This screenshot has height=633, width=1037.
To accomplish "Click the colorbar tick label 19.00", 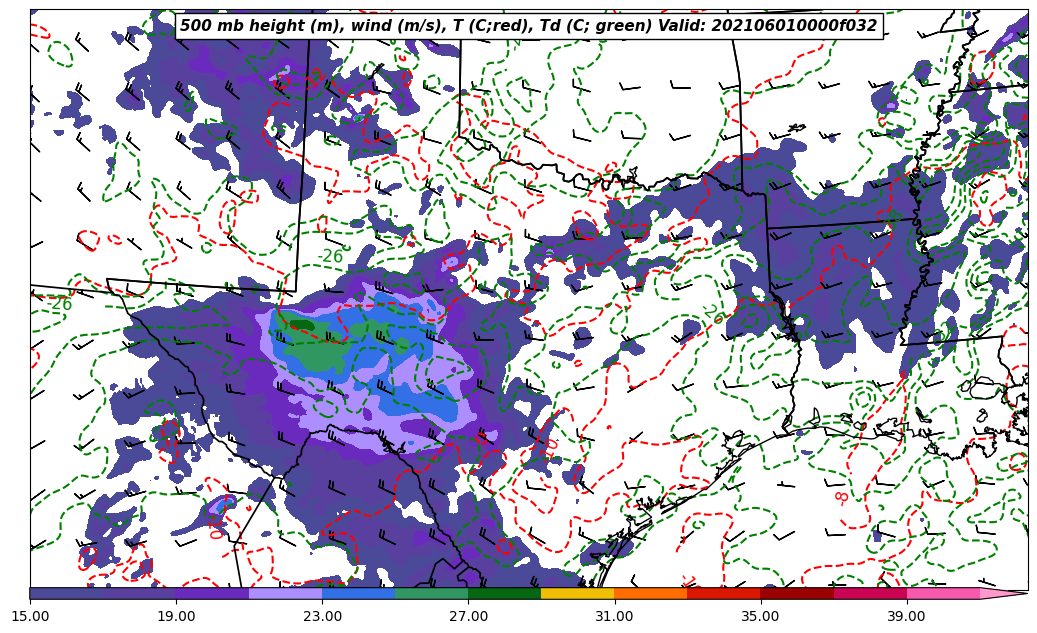I will 176,616.
